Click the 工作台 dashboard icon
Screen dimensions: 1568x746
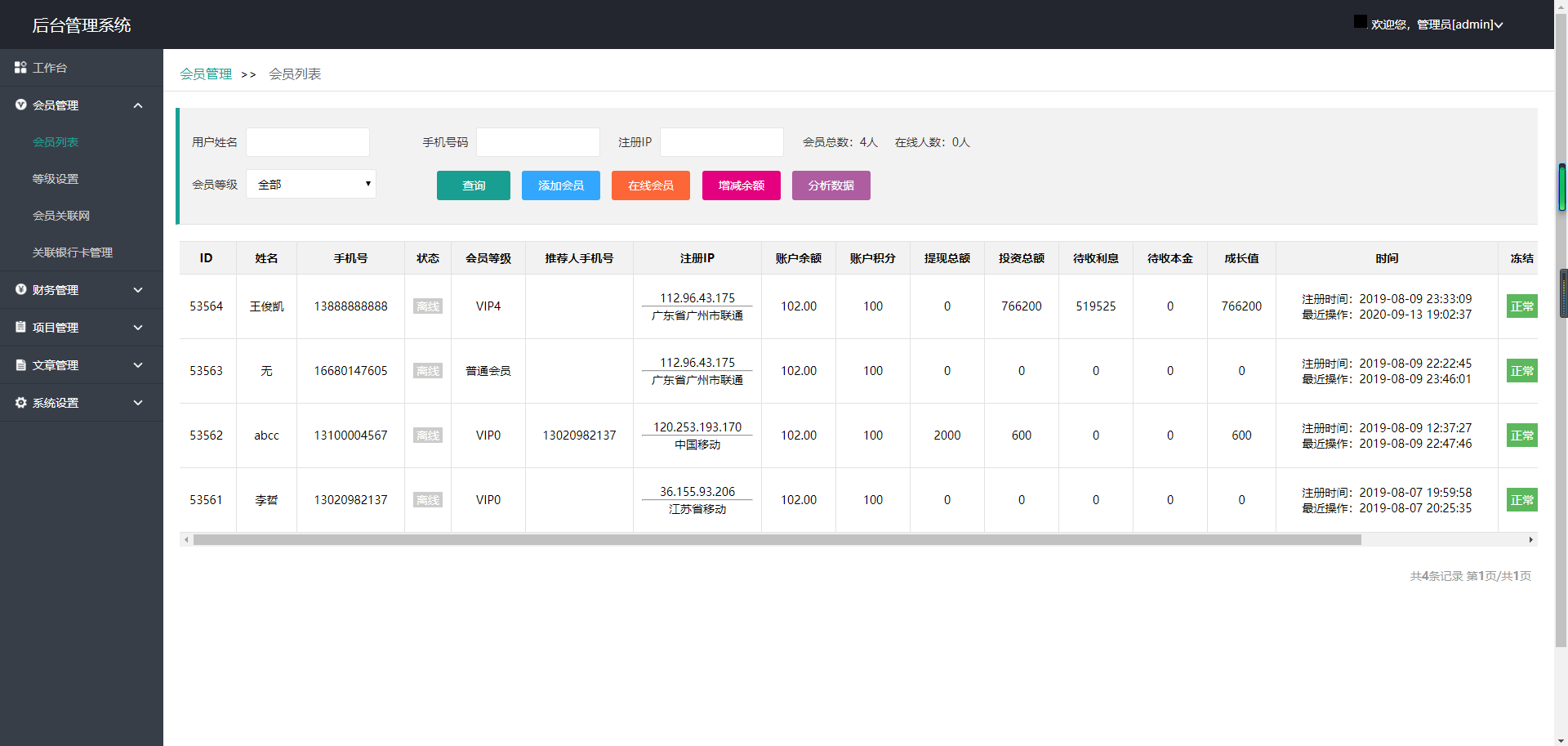click(20, 68)
